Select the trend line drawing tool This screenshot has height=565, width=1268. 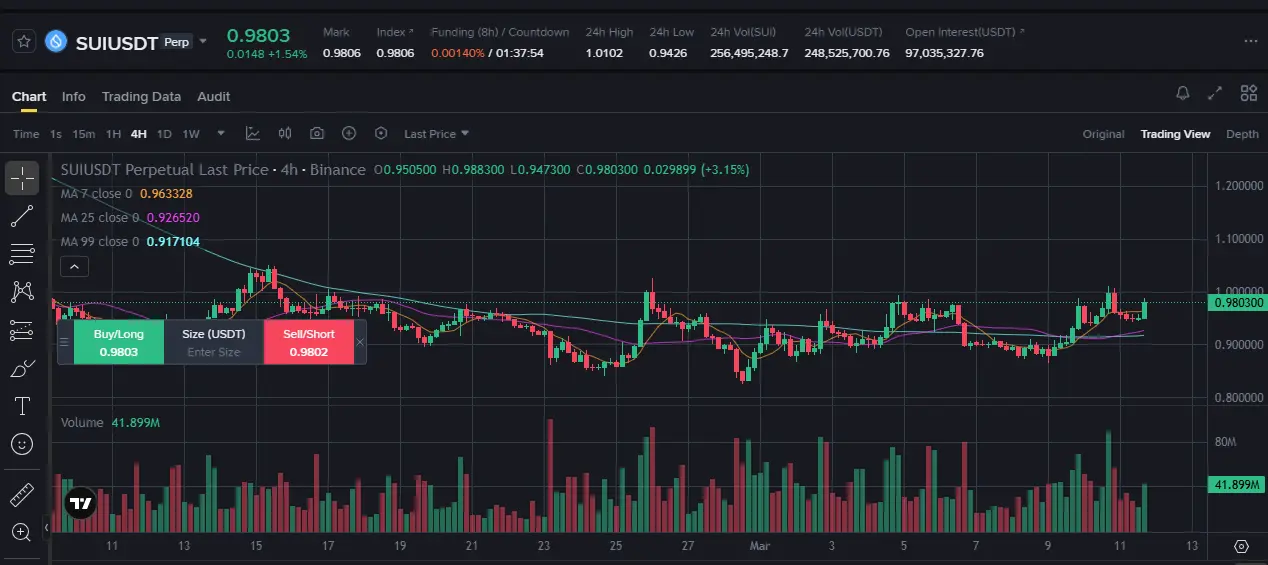21,215
